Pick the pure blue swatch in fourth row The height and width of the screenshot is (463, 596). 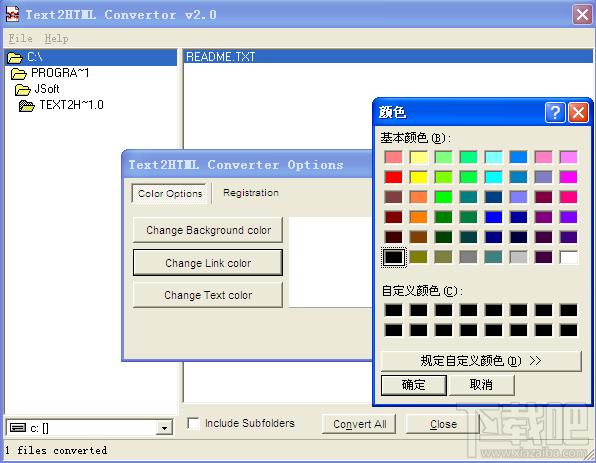(x=494, y=217)
